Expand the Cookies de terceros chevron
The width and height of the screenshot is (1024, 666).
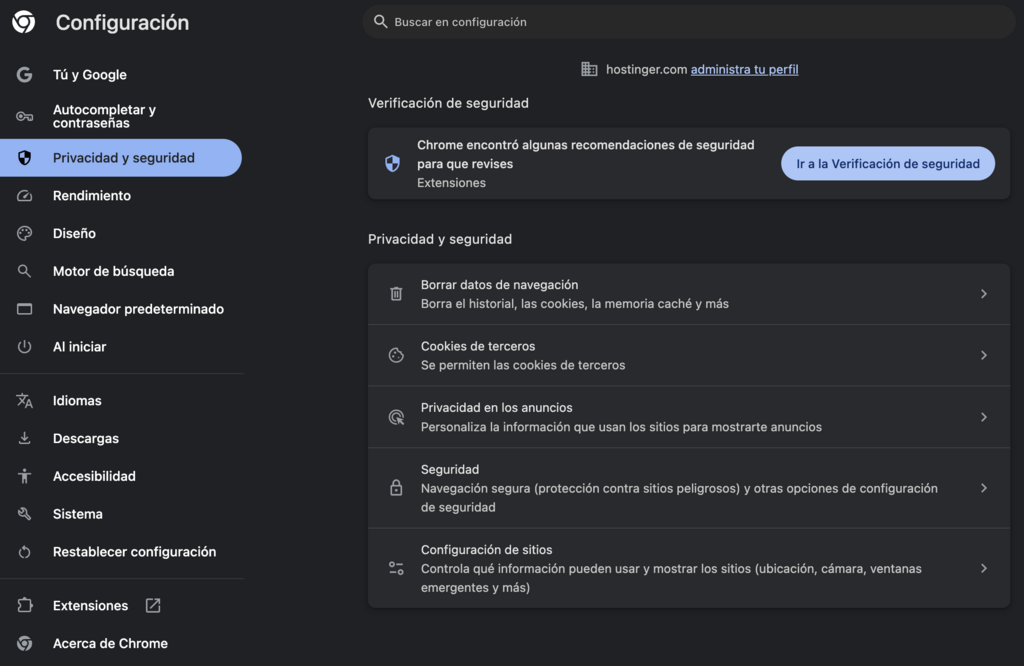point(984,355)
